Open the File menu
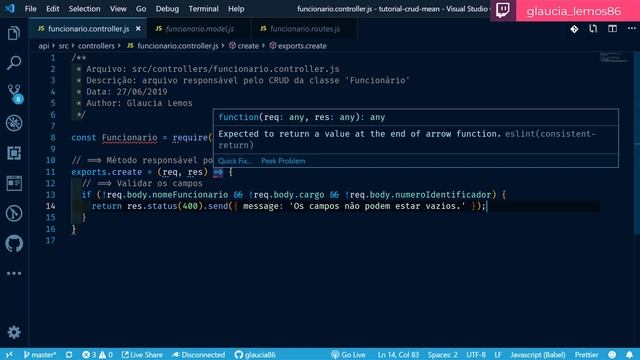The width and height of the screenshot is (640, 360). [30, 9]
